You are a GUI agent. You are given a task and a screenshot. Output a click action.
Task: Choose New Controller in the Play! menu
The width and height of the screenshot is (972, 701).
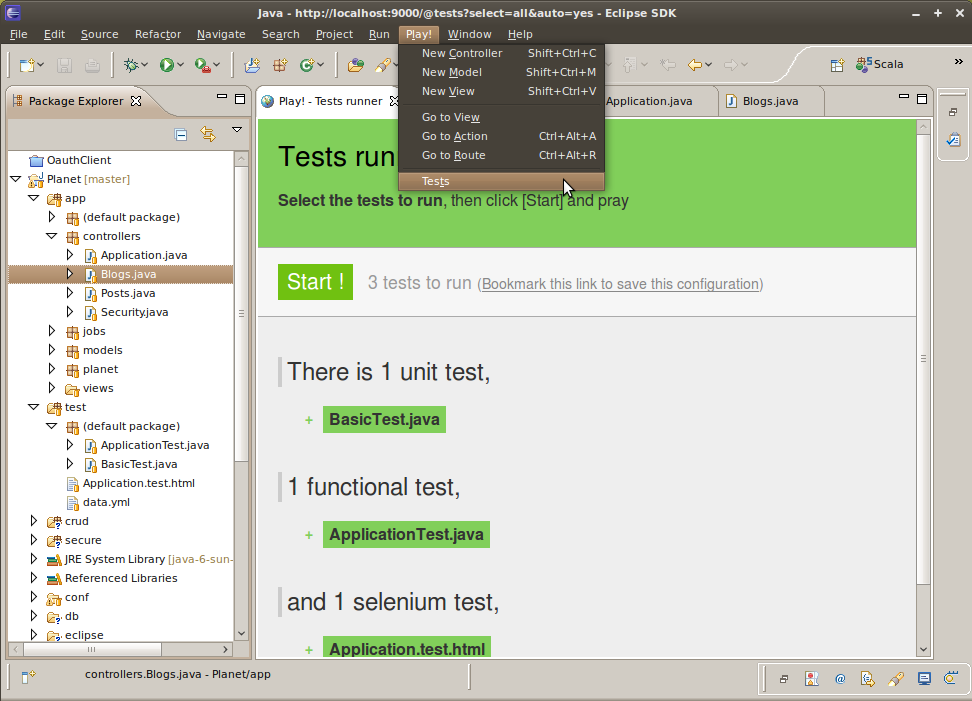[461, 53]
